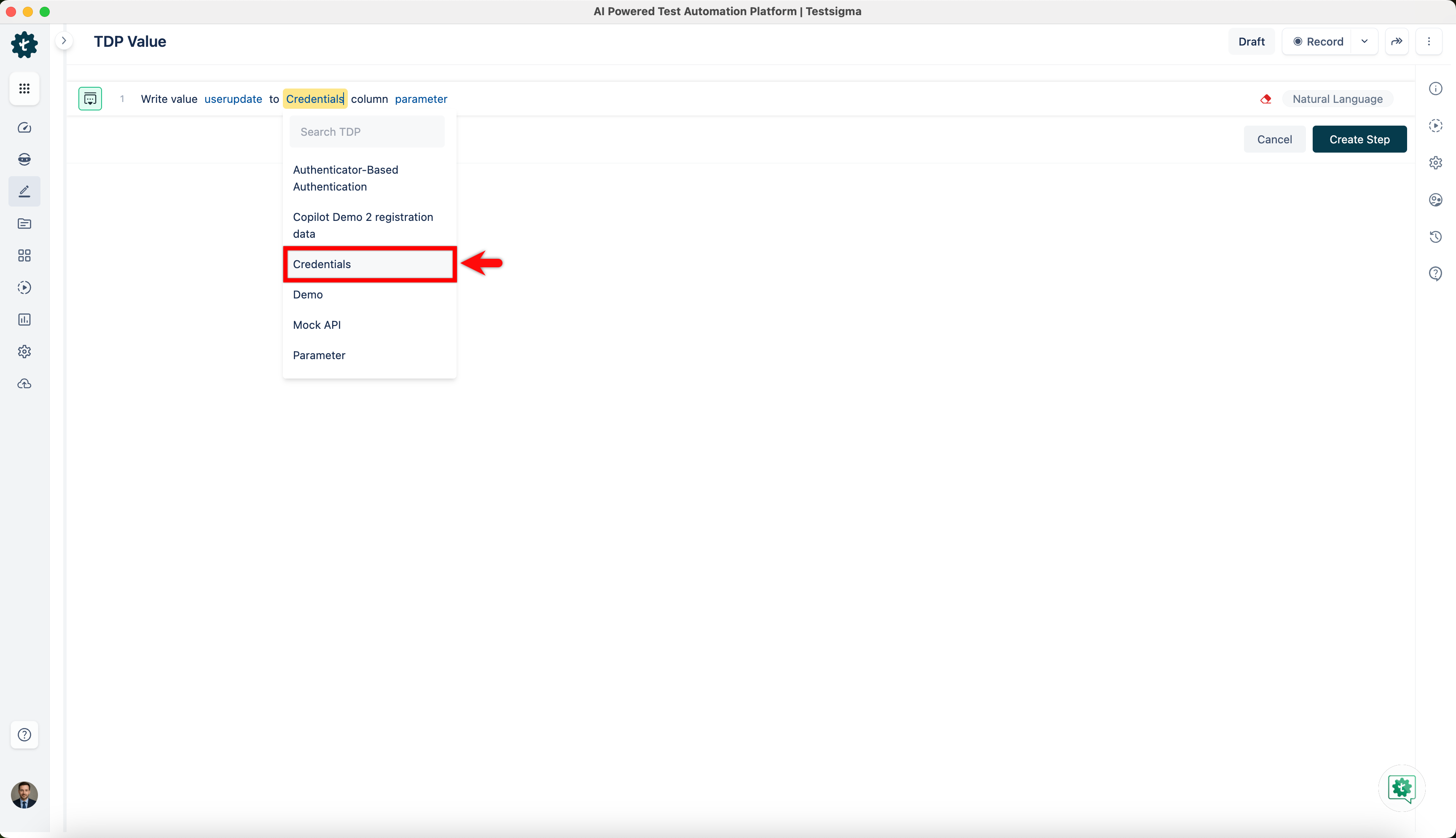Click the red eraser icon in step row
This screenshot has height=838, width=1456.
coord(1265,99)
